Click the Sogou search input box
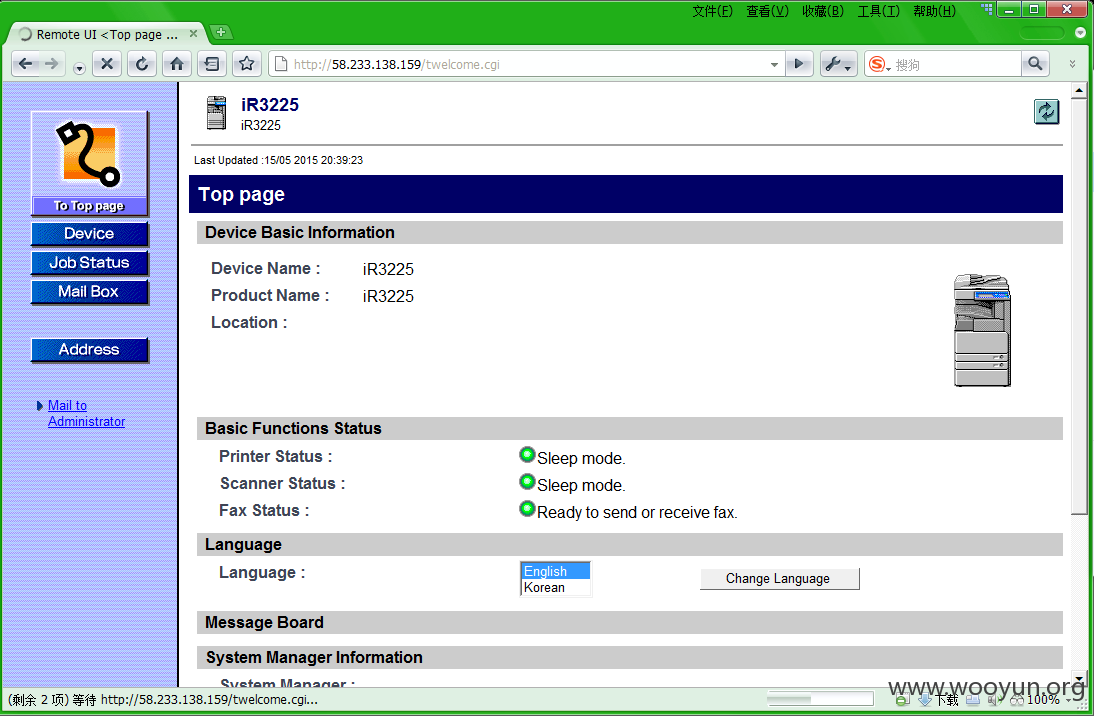Image resolution: width=1094 pixels, height=716 pixels. pos(957,64)
